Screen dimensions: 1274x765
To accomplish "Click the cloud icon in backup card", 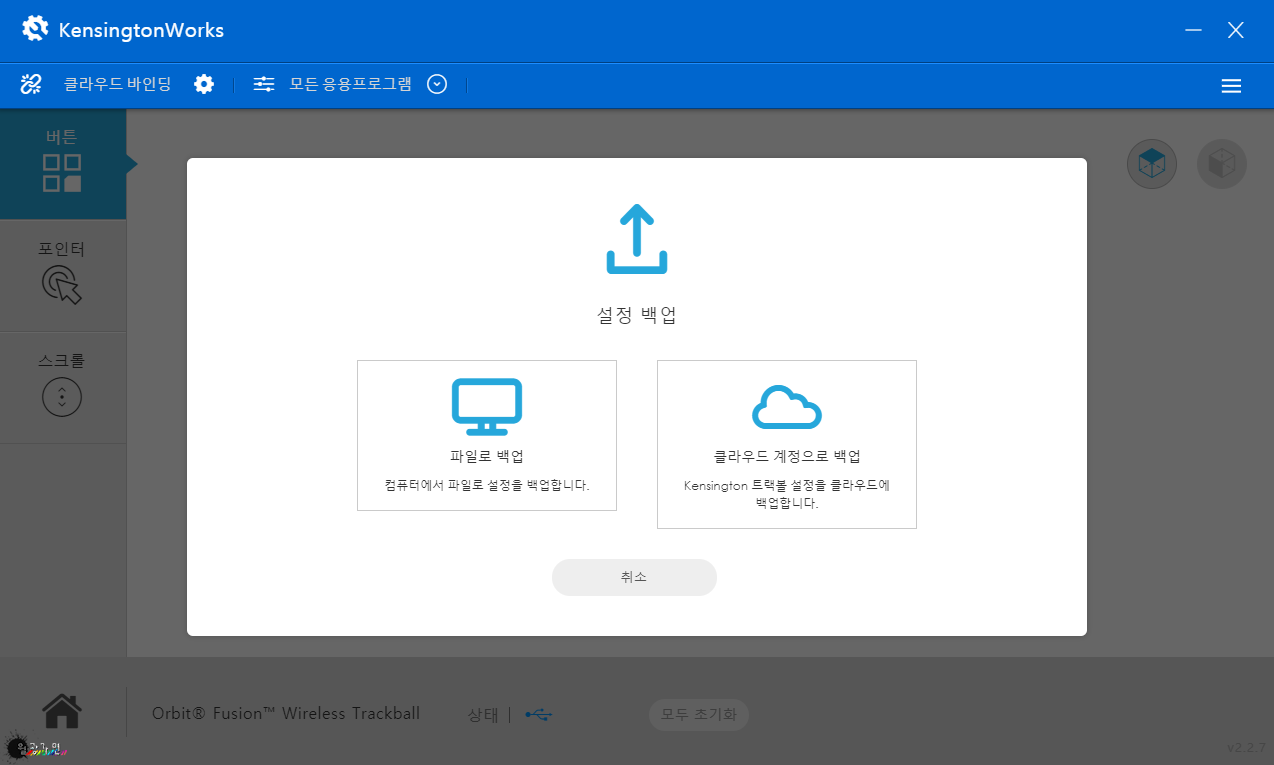I will (787, 407).
